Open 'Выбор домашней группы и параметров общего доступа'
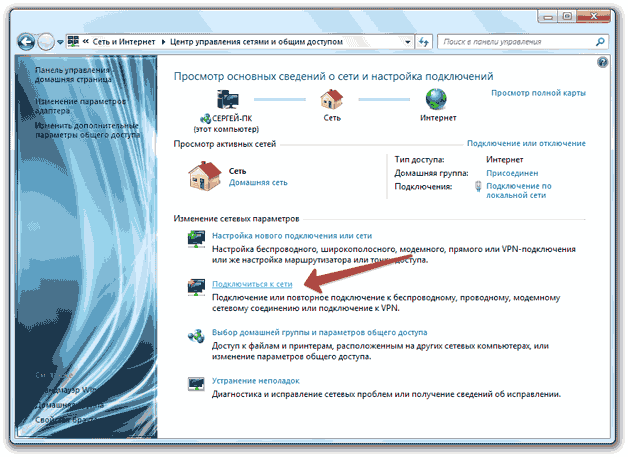The image size is (628, 457). (x=320, y=332)
